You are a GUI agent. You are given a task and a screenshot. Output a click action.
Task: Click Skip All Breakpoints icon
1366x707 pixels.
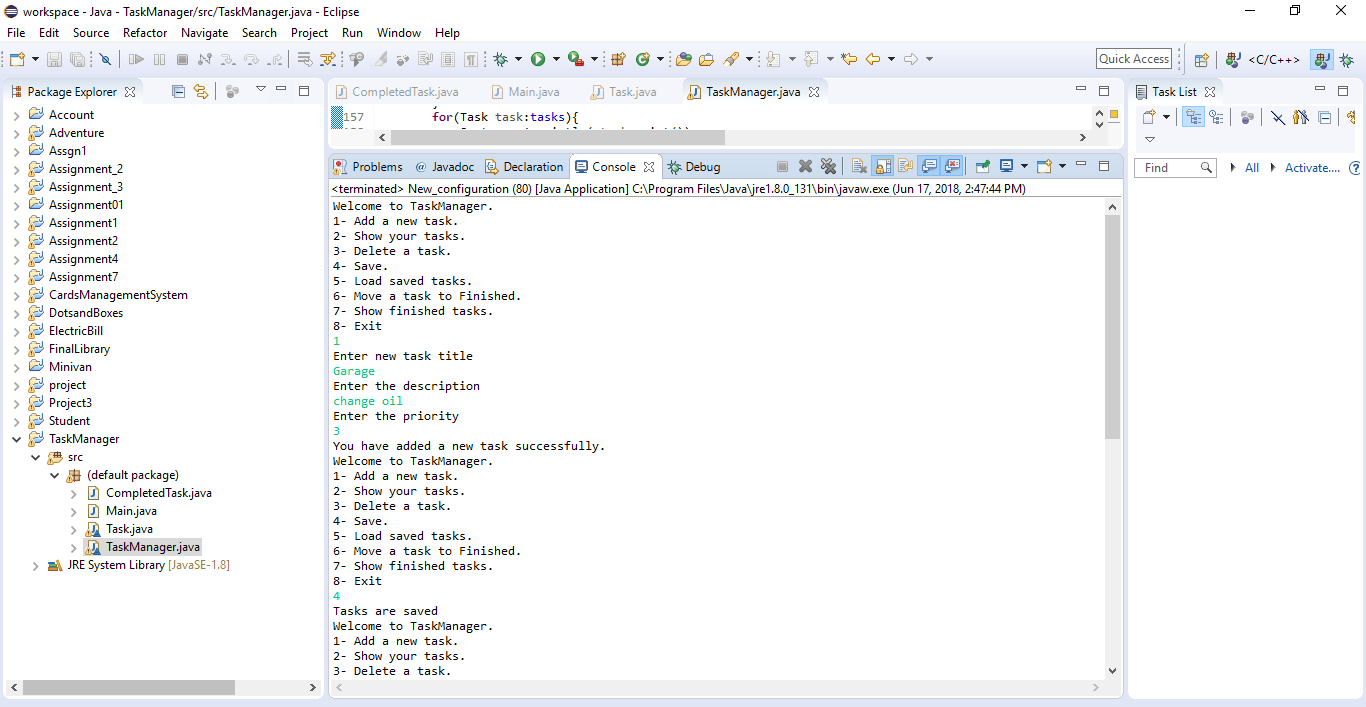105,59
